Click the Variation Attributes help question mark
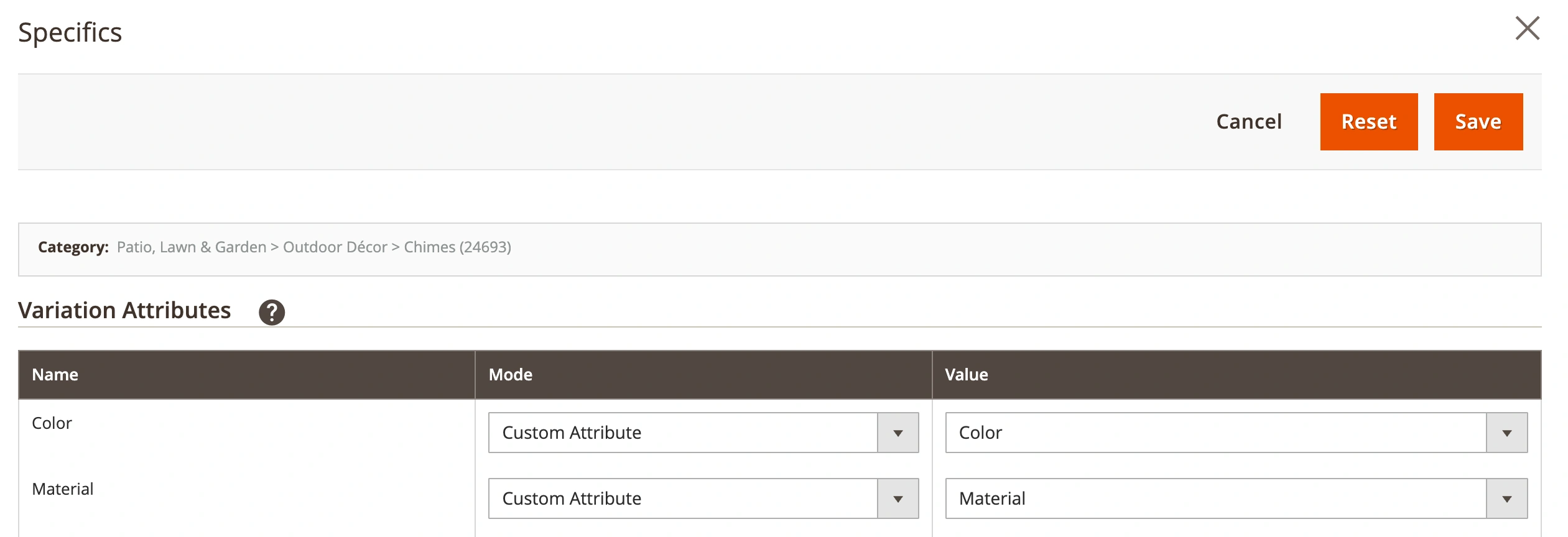 pos(272,312)
